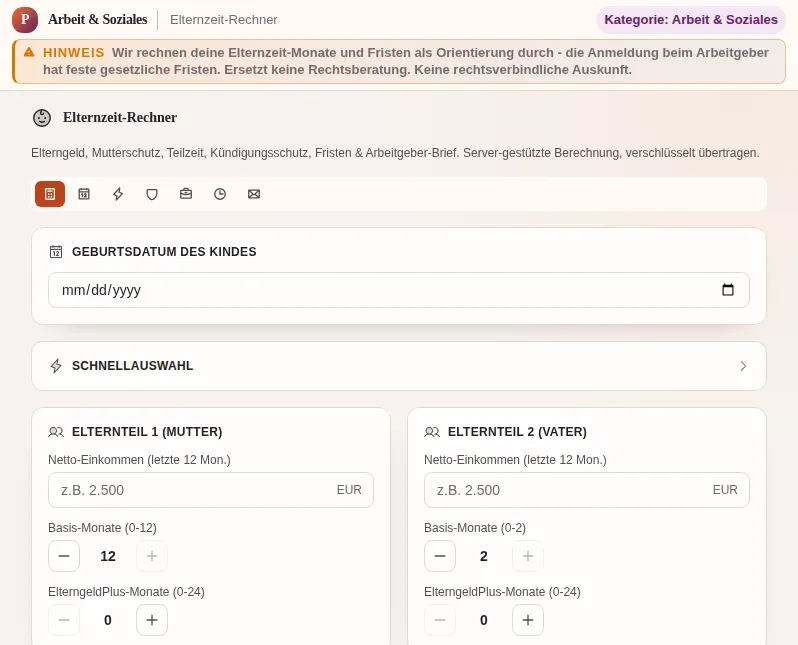Open the briefcase tab
798x645 pixels.
pyautogui.click(x=186, y=194)
